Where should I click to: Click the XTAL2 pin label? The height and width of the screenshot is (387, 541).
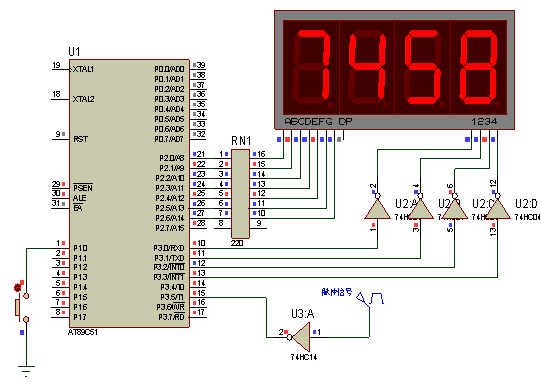point(83,99)
